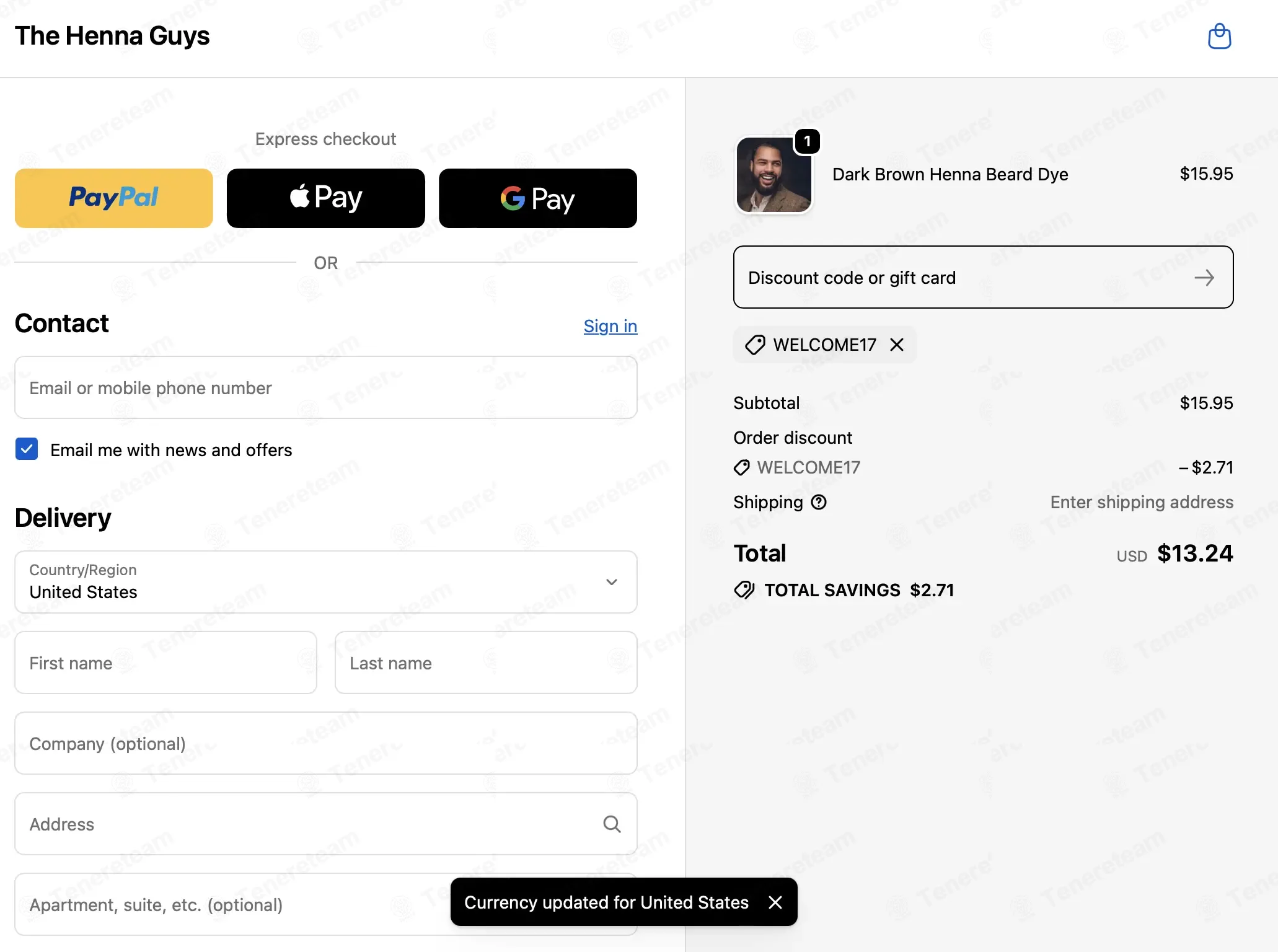Image resolution: width=1278 pixels, height=952 pixels.
Task: Open the shopping bag cart icon
Action: point(1219,36)
